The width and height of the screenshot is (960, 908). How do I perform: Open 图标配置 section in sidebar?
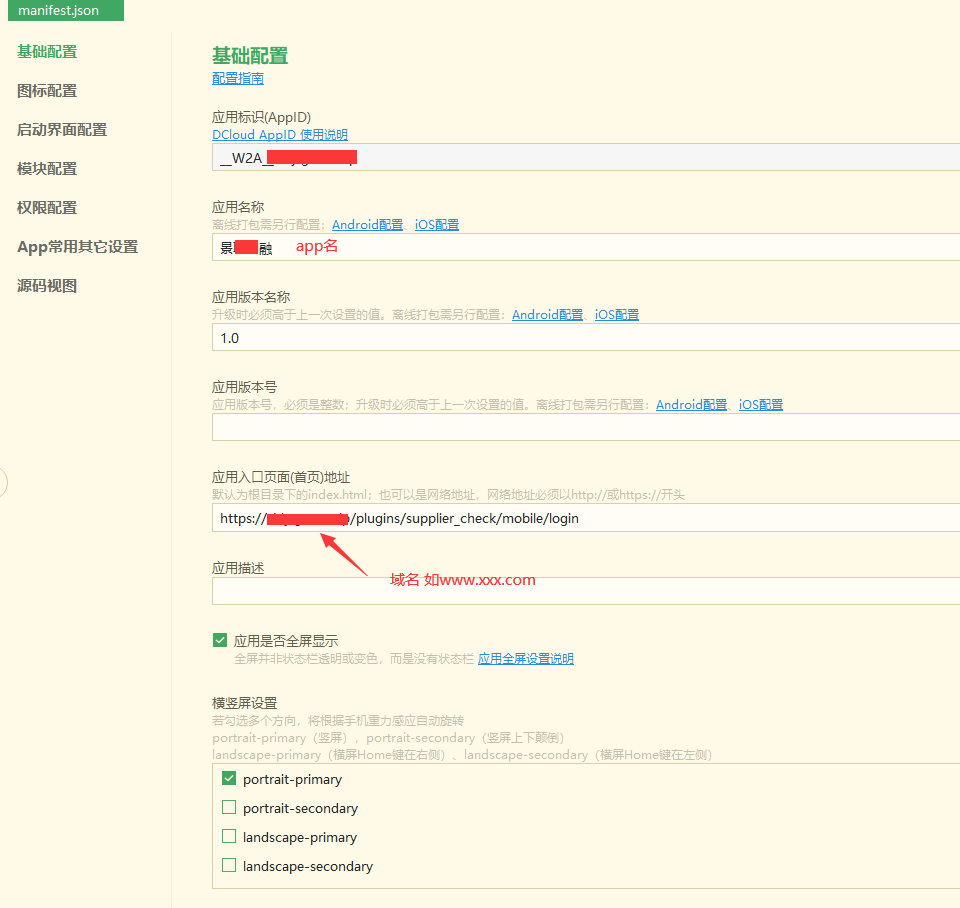47,91
